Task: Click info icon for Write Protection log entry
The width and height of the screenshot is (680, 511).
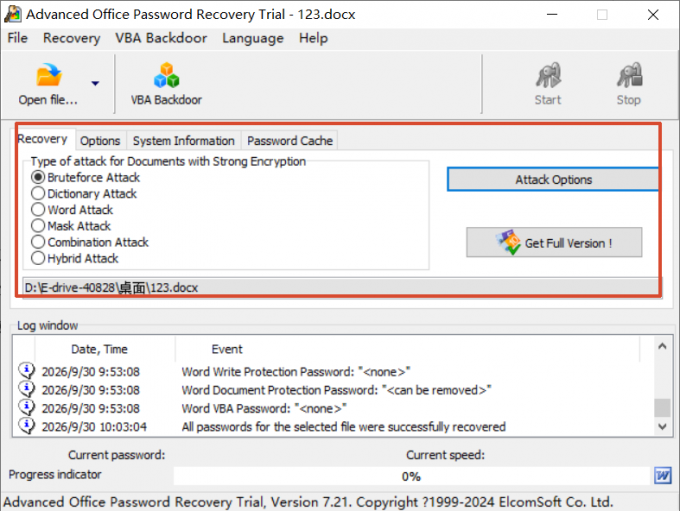Action: 26,371
